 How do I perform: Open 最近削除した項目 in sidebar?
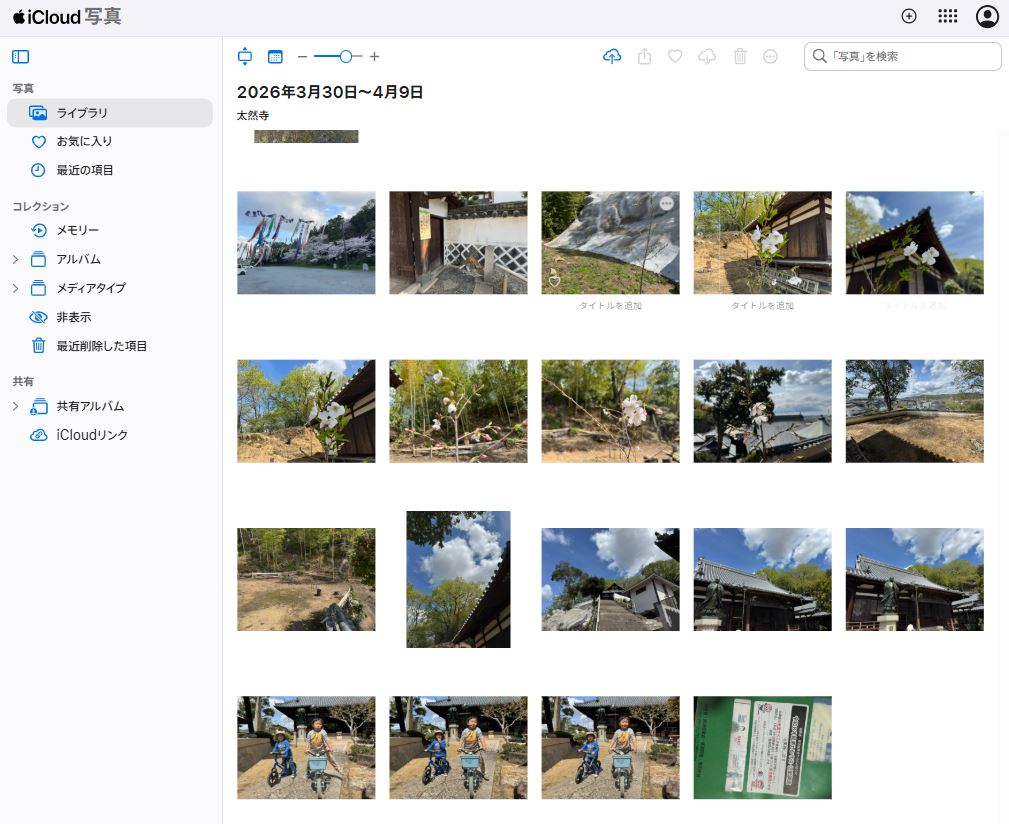coord(101,346)
